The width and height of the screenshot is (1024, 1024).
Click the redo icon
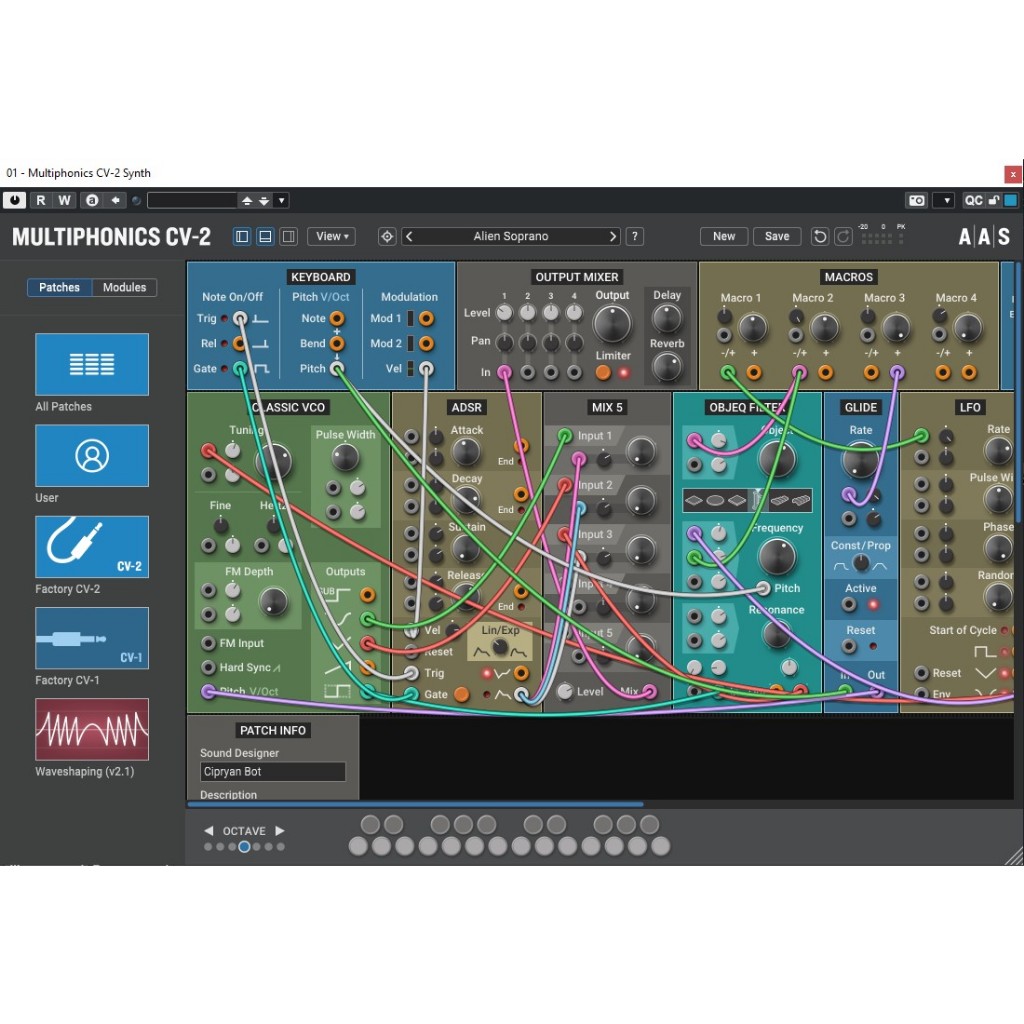[843, 236]
